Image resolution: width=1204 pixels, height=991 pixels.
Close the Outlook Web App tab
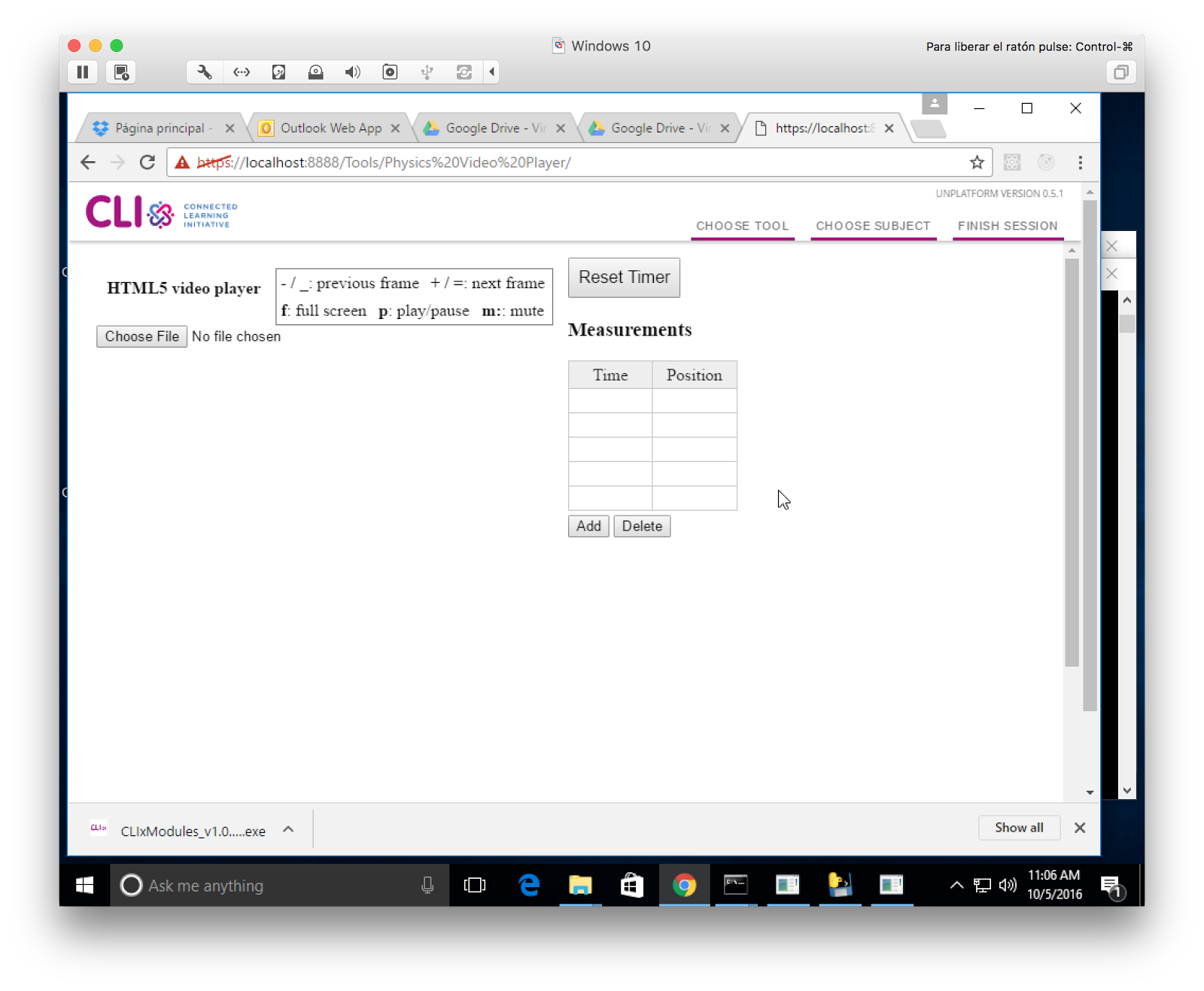click(395, 128)
